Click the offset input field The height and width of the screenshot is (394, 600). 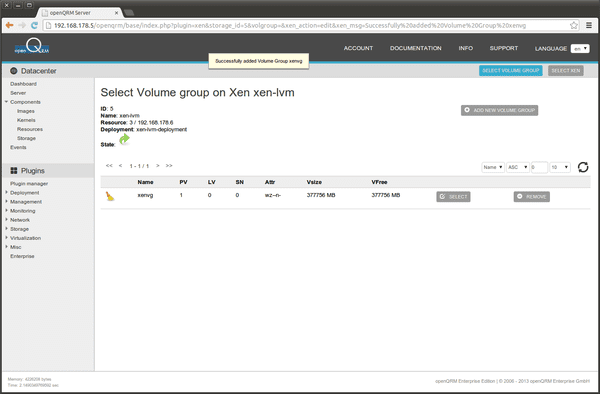(539, 167)
